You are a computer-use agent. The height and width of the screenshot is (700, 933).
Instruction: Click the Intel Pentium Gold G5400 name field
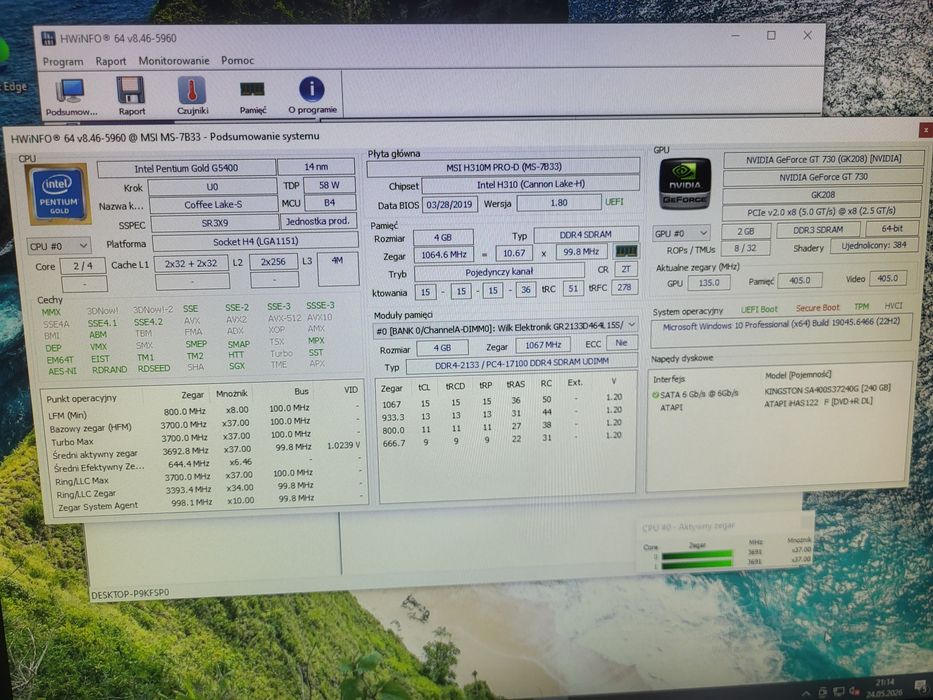tap(186, 168)
